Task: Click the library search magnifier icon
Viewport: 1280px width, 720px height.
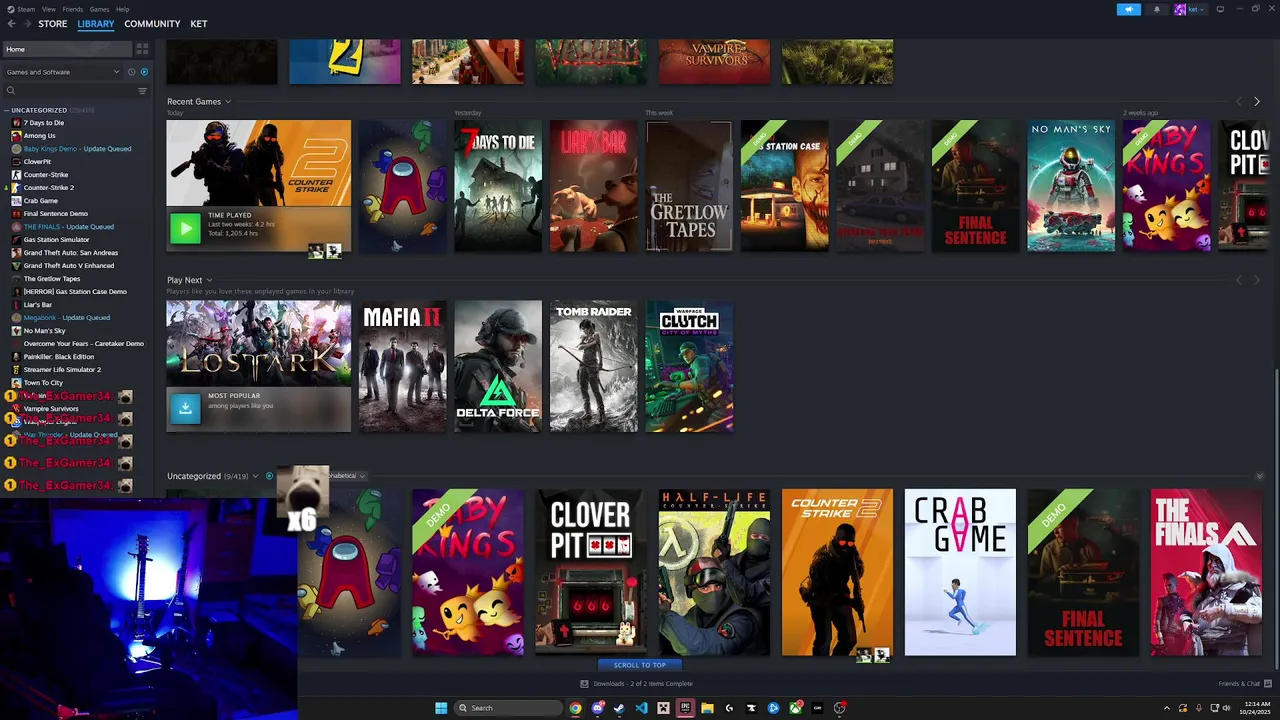Action: click(11, 91)
